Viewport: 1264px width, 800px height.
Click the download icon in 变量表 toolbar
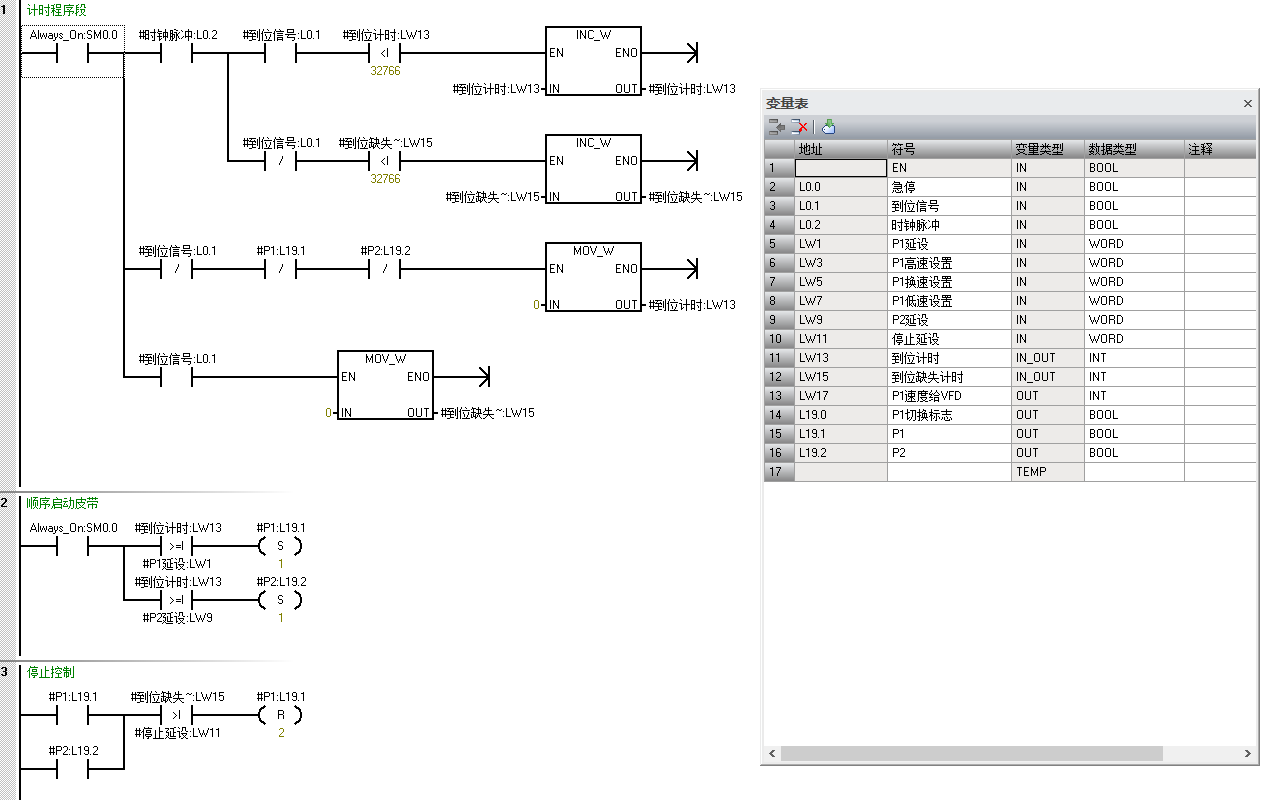point(828,127)
